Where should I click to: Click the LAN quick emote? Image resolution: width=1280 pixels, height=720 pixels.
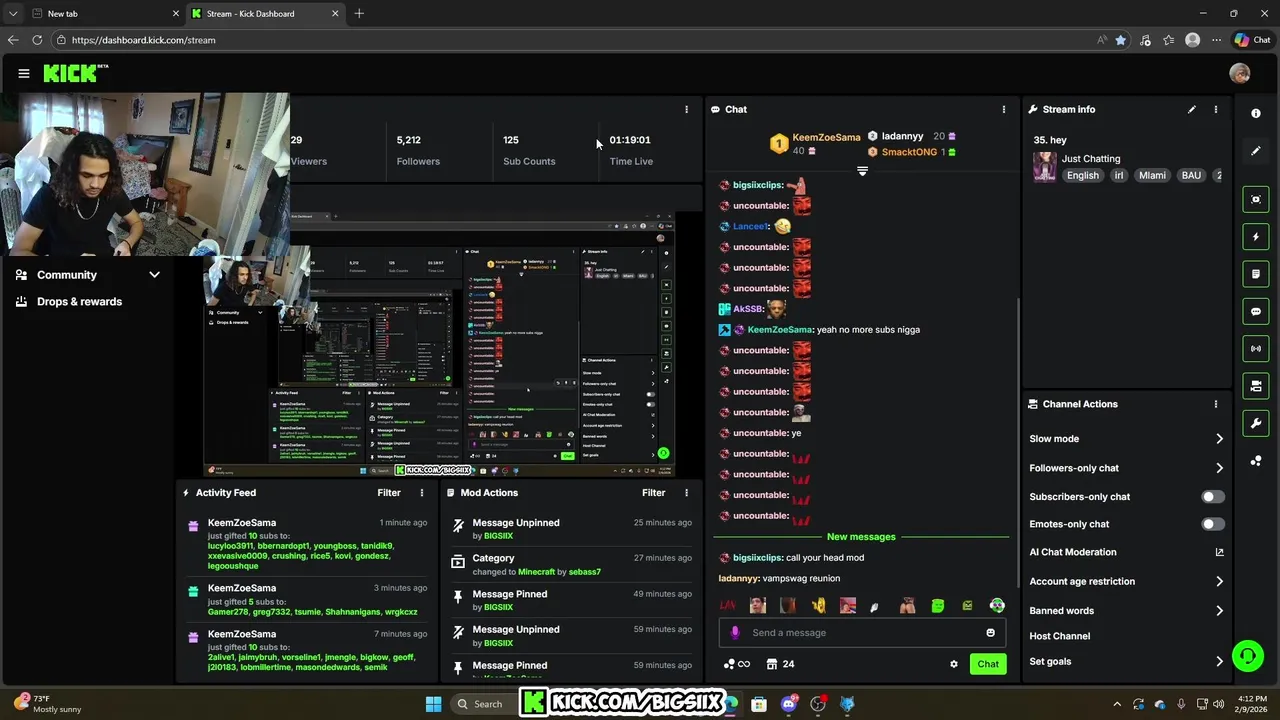pyautogui.click(x=728, y=605)
